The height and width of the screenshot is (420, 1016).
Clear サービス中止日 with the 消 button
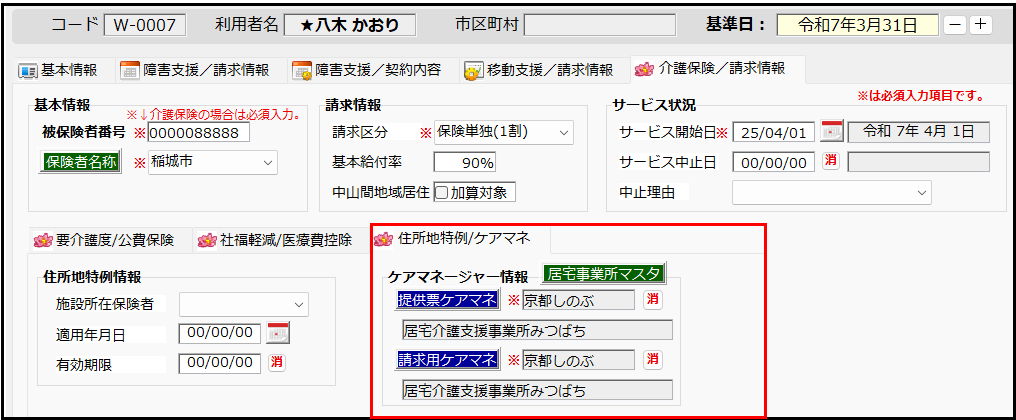[831, 161]
